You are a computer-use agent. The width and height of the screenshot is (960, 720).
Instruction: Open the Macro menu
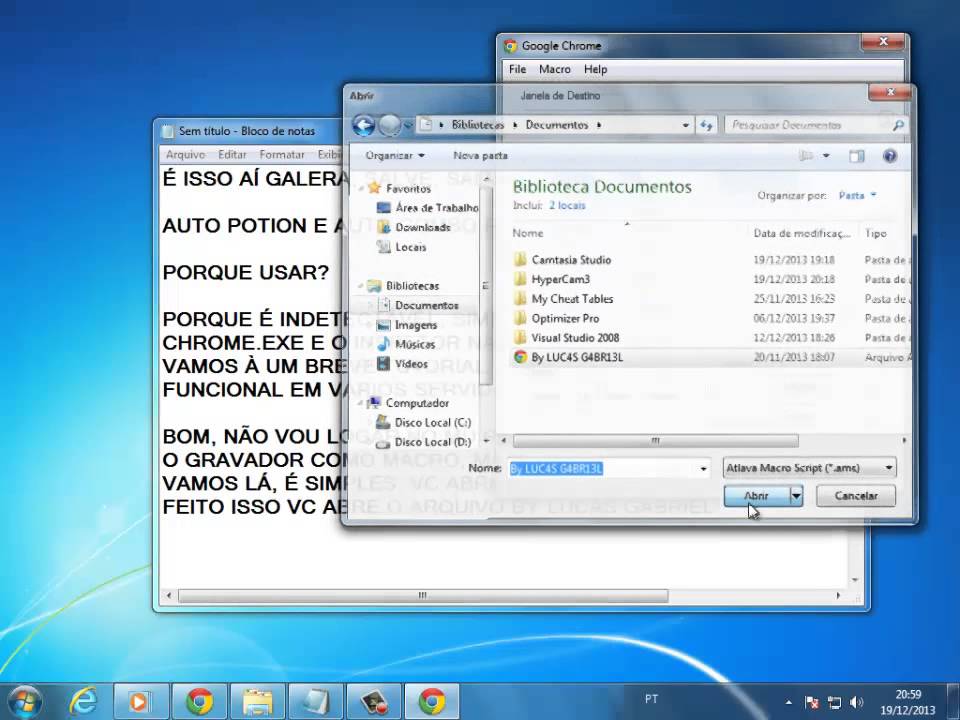coord(555,70)
